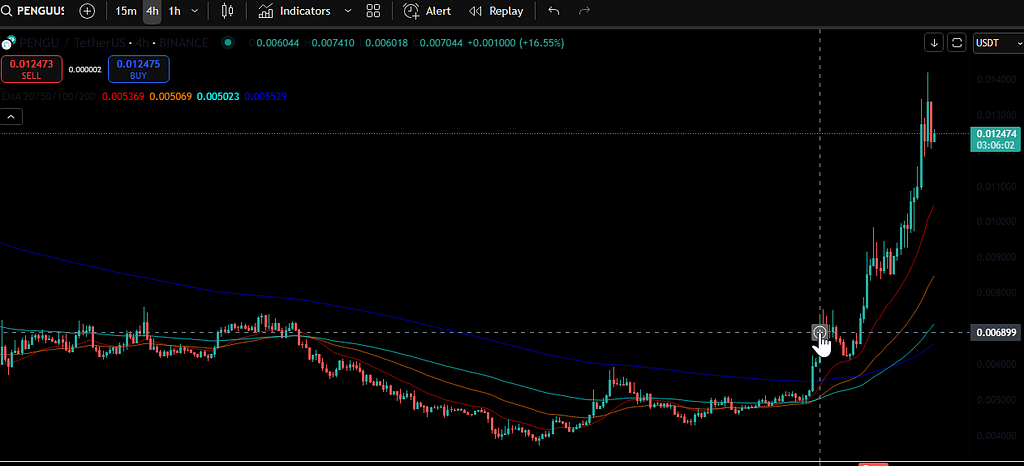Viewport: 1024px width, 466px height.
Task: Create a new Alert
Action: [x=427, y=11]
